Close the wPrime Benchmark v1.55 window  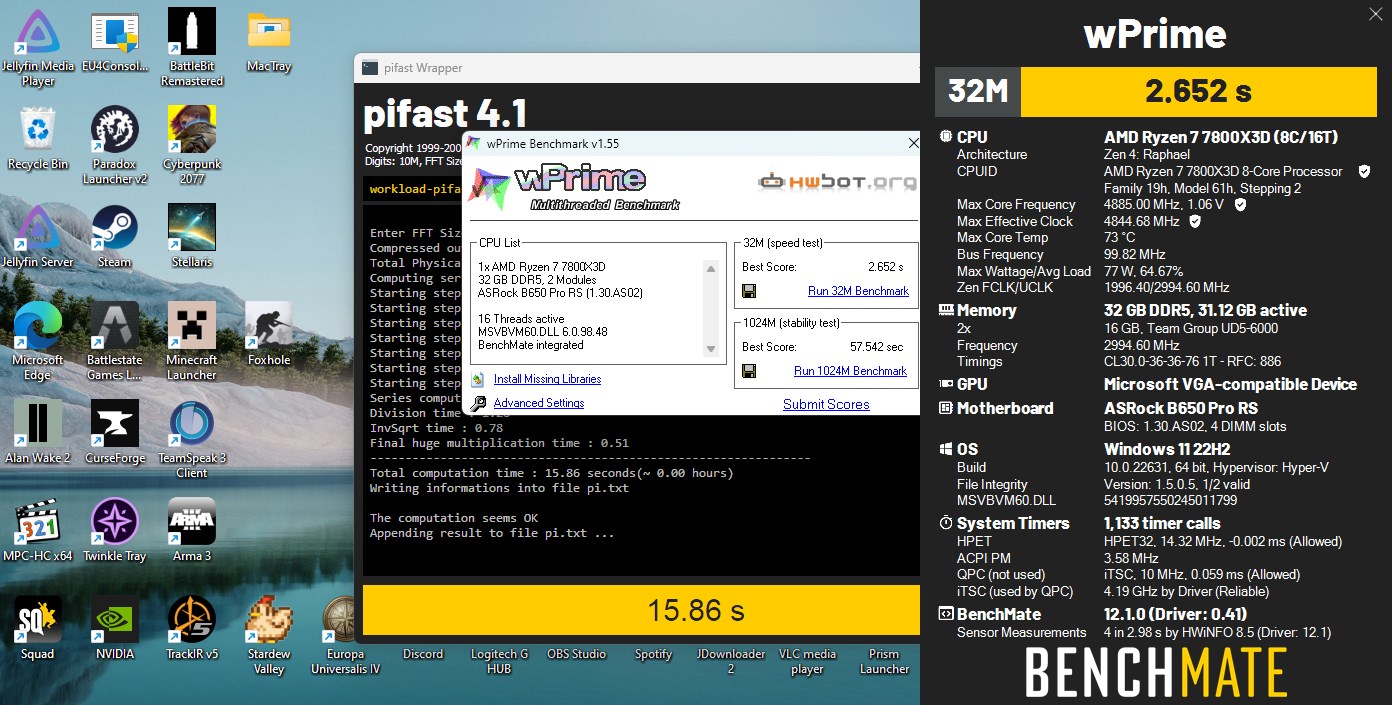[x=912, y=143]
